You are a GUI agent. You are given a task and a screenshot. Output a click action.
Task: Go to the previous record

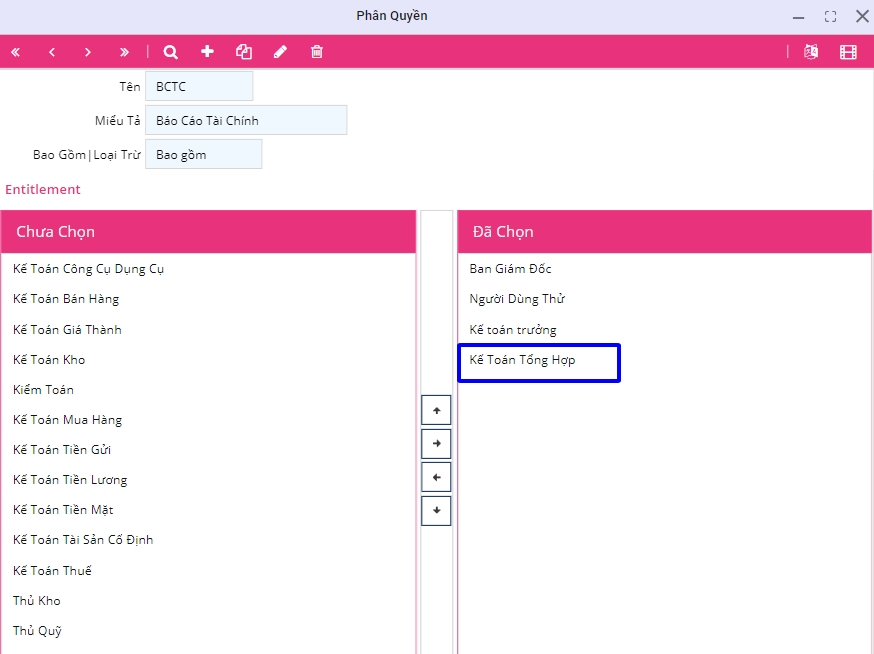[x=52, y=52]
